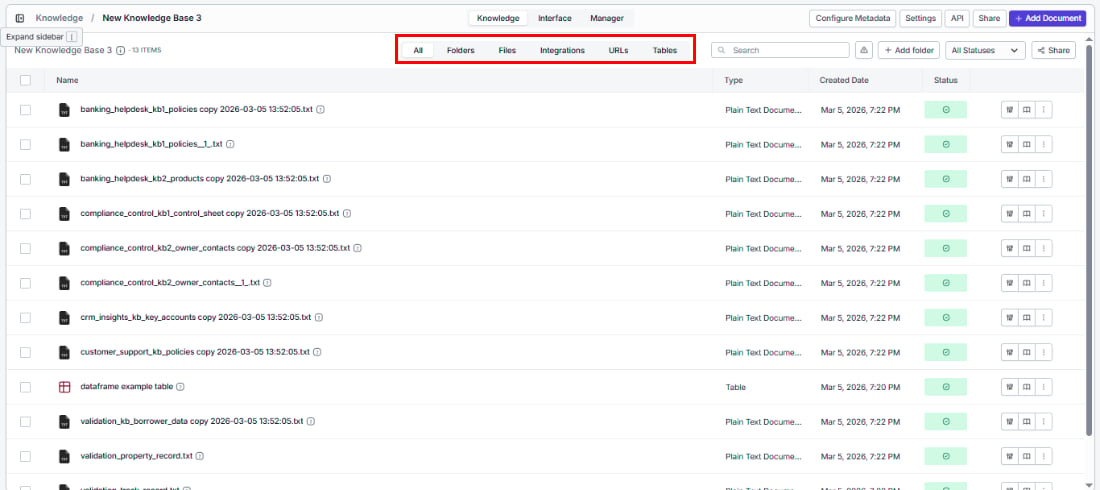Select the Tables filter tab
Screen dimensions: 1100x490
tap(664, 51)
